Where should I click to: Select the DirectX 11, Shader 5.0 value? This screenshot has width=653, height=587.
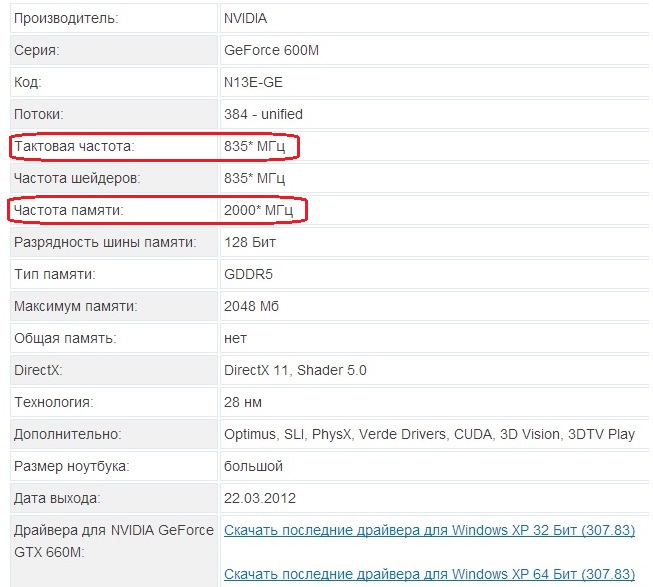pyautogui.click(x=295, y=370)
